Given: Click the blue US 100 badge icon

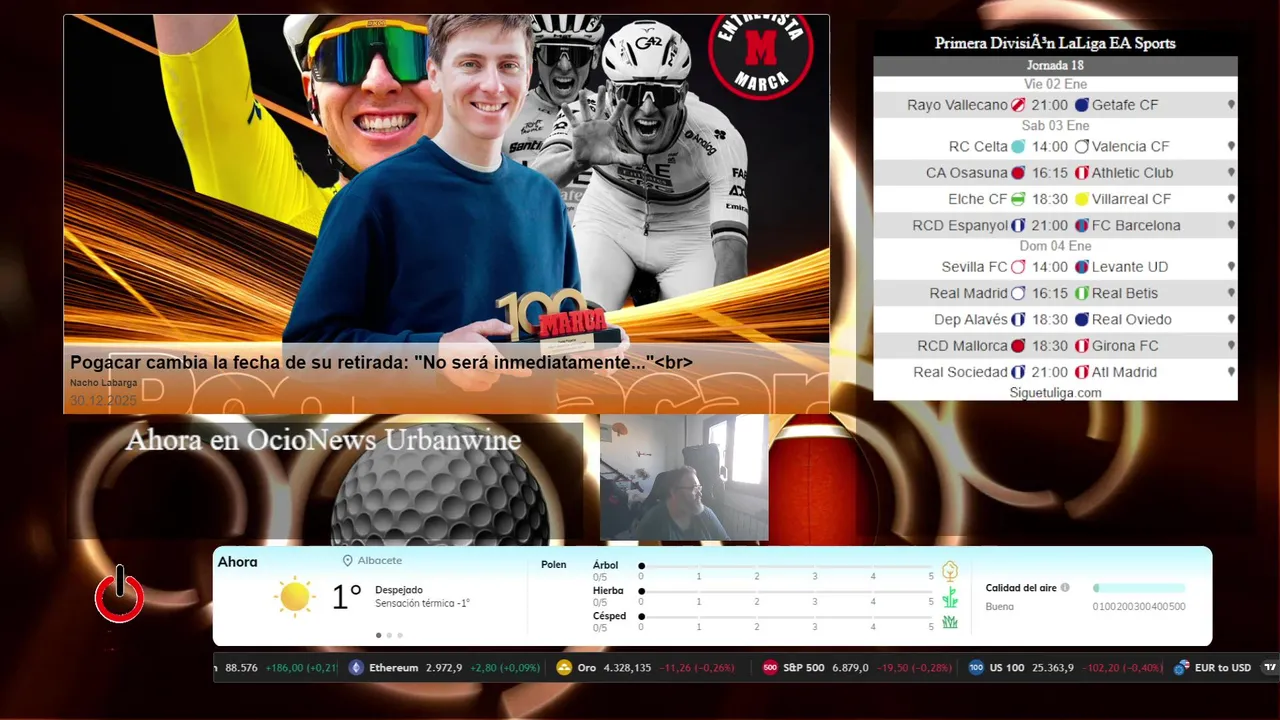Looking at the screenshot, I should 976,668.
